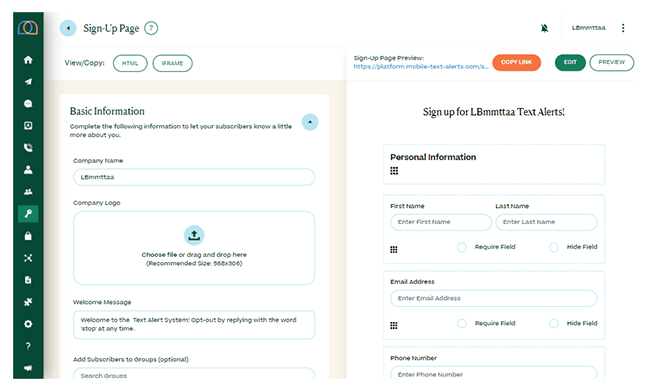The height and width of the screenshot is (391, 649).
Task: Click the square scheduled-messages sidebar icon
Action: click(28, 125)
